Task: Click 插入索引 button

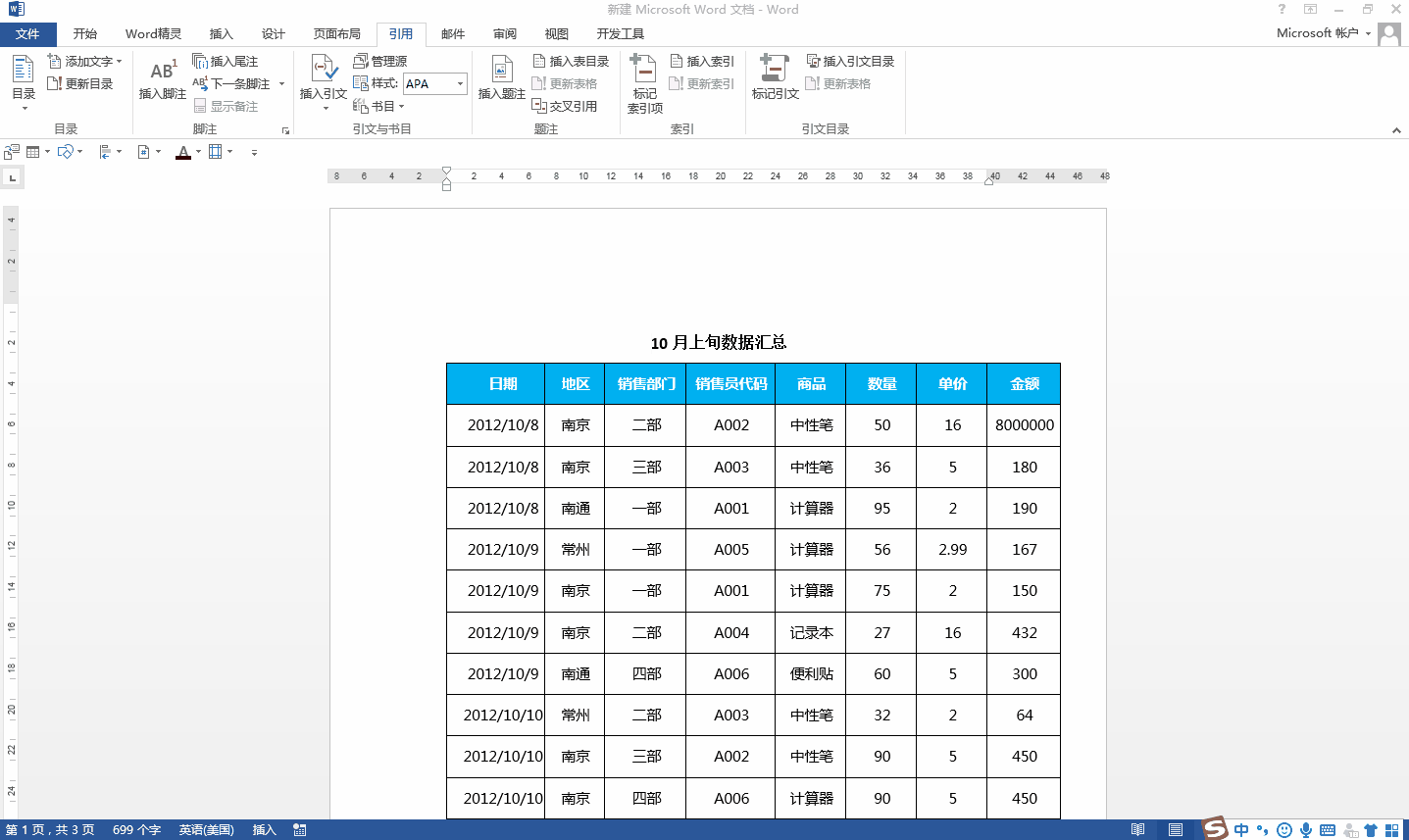Action: click(702, 61)
